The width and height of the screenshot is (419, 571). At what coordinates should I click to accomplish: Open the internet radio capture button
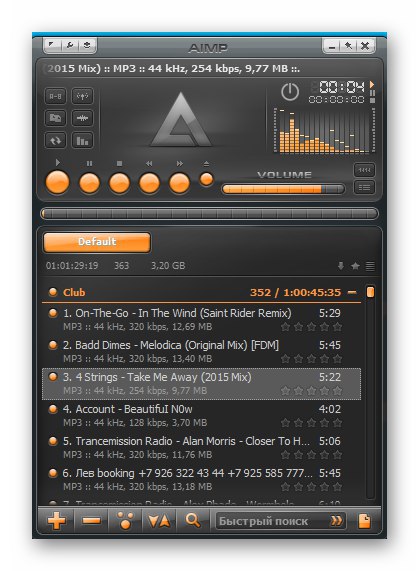(x=82, y=96)
